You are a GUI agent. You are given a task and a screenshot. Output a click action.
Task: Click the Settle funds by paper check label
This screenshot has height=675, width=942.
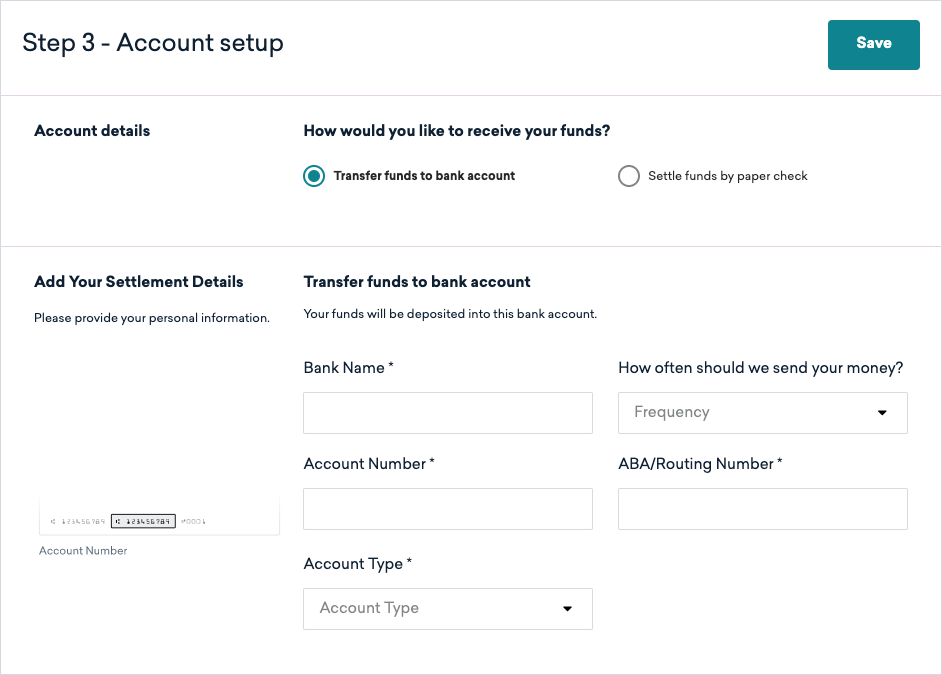tap(728, 176)
